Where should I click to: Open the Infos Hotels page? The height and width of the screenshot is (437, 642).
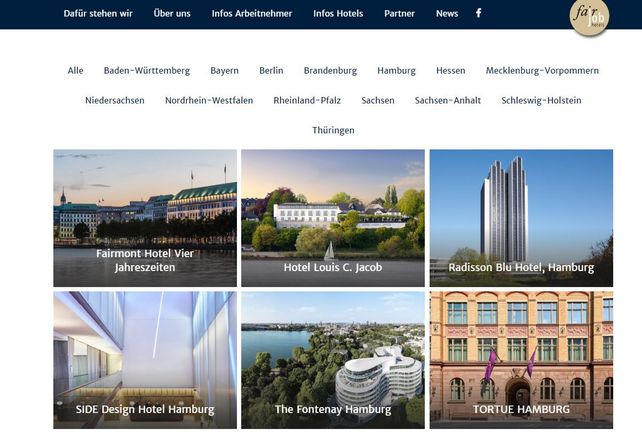click(x=338, y=14)
